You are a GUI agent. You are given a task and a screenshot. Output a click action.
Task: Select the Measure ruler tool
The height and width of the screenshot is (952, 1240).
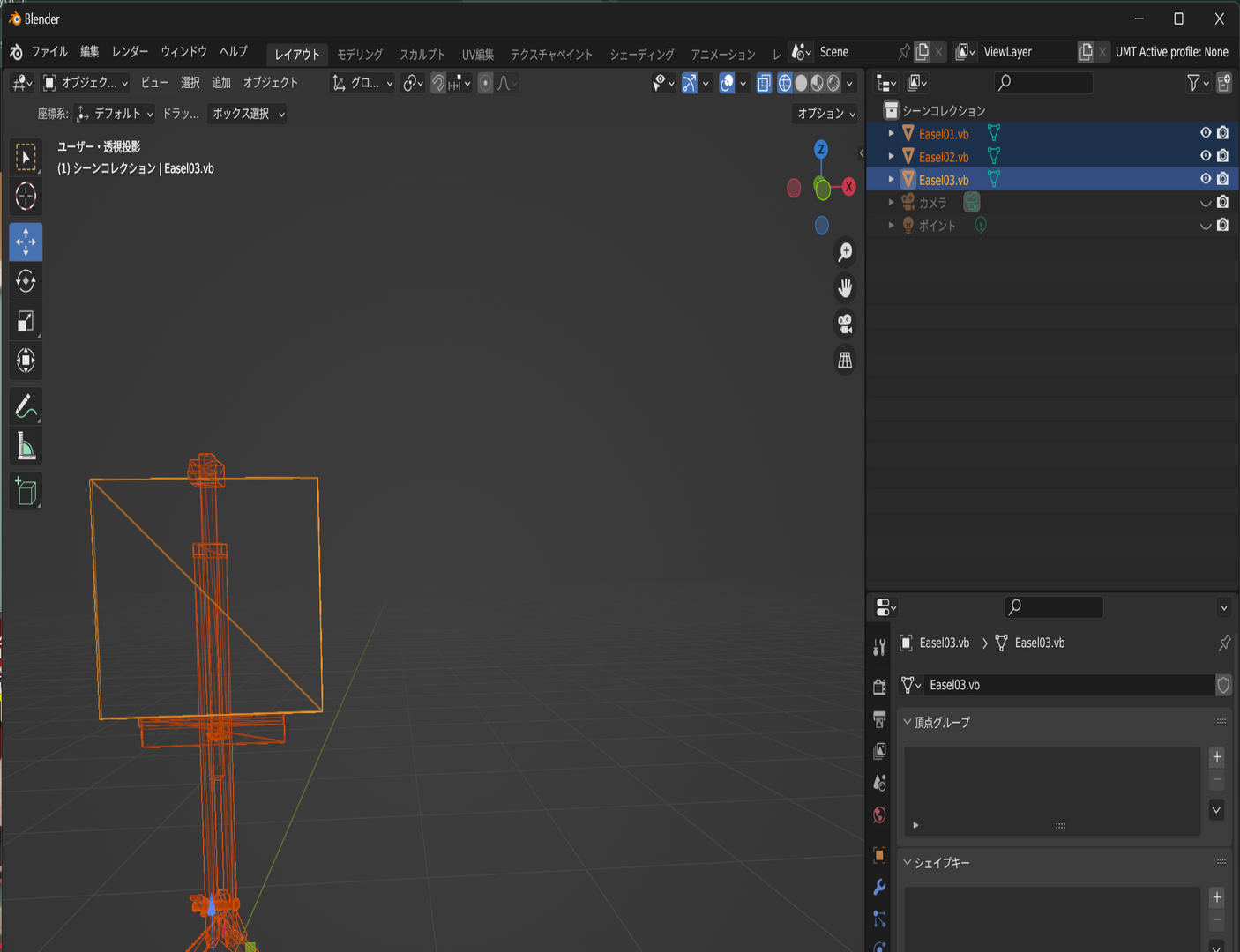click(x=26, y=446)
